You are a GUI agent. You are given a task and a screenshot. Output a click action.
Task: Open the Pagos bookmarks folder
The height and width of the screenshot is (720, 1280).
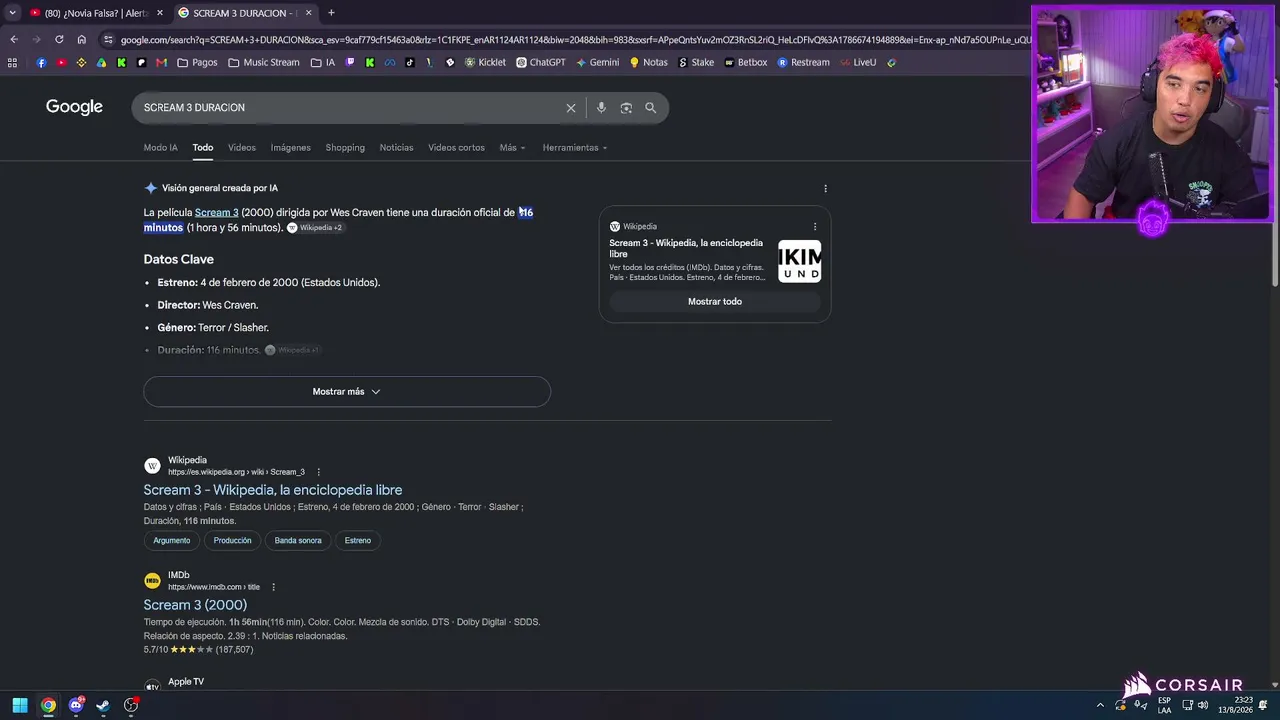(x=197, y=62)
